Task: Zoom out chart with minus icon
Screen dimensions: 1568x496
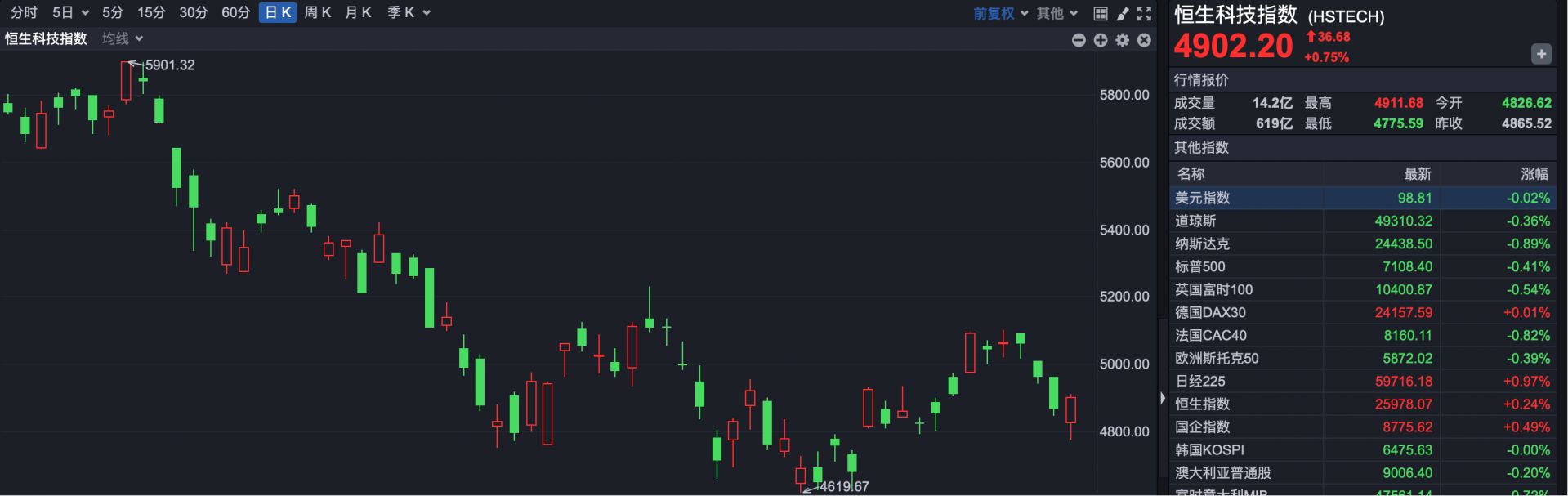Action: tap(1079, 40)
